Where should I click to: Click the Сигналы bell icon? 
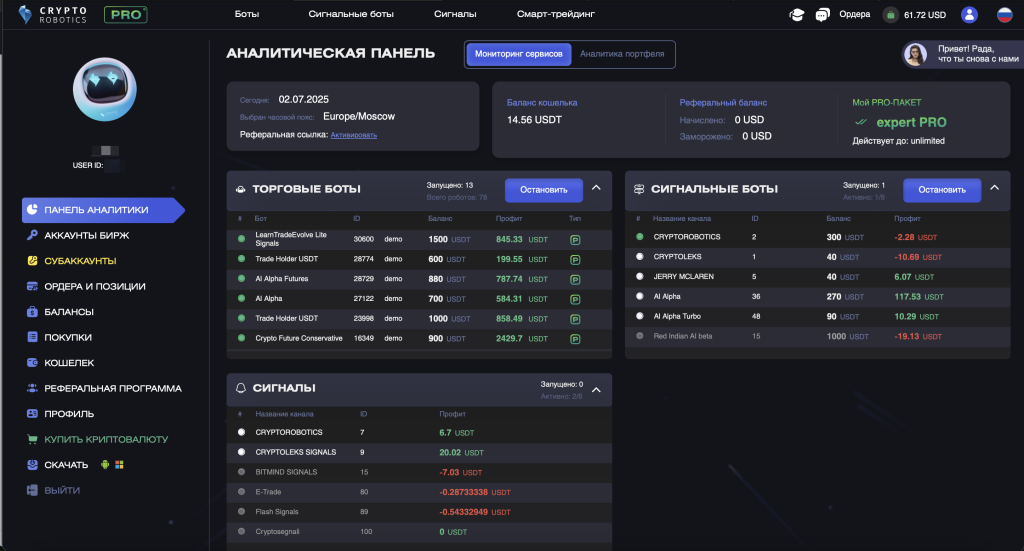240,388
